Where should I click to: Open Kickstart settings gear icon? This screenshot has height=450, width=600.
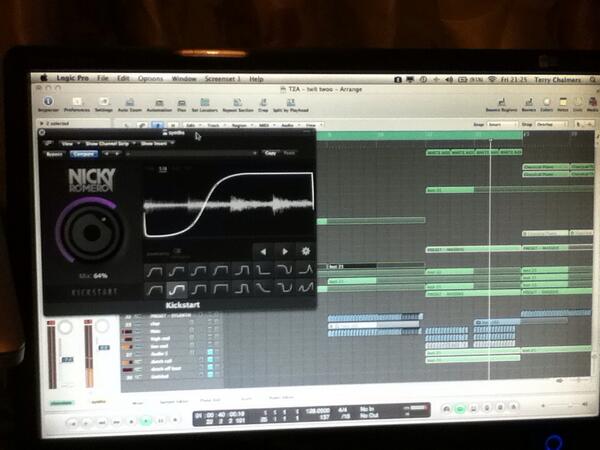(x=305, y=251)
